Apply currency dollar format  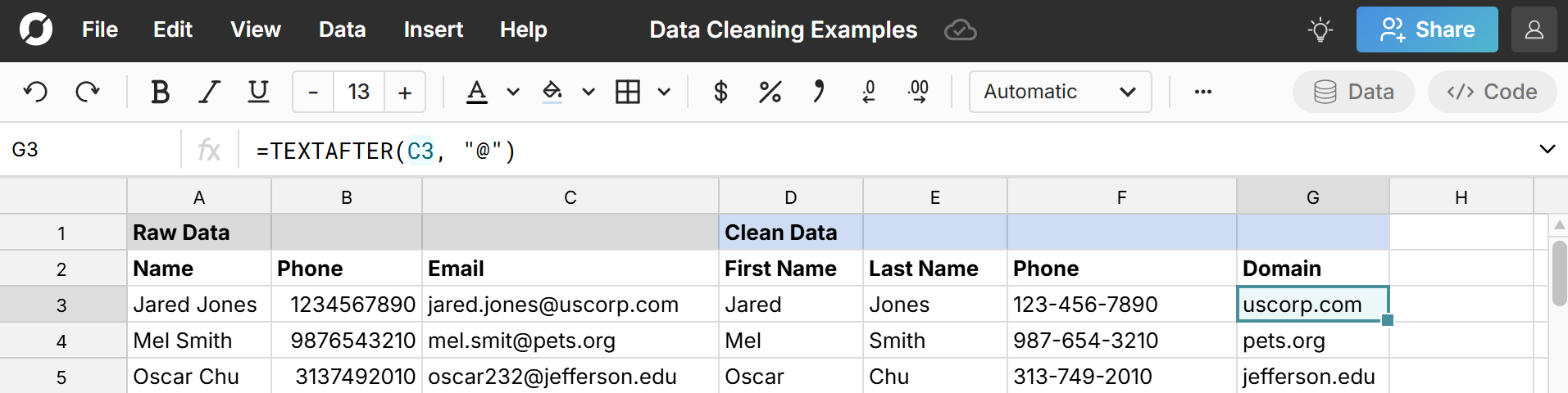[x=720, y=92]
